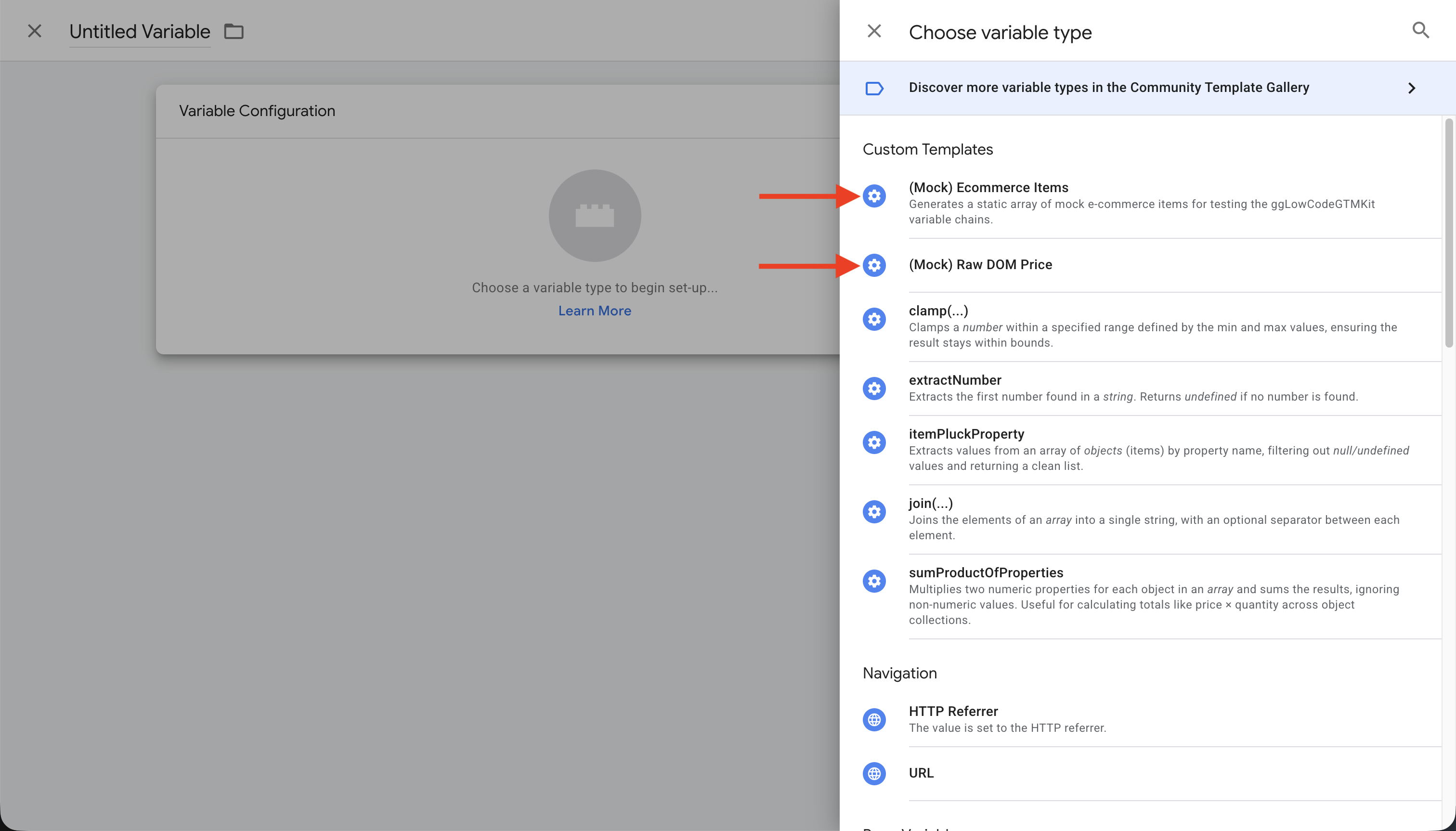
Task: Click the extractNumber gear icon
Action: pos(874,389)
